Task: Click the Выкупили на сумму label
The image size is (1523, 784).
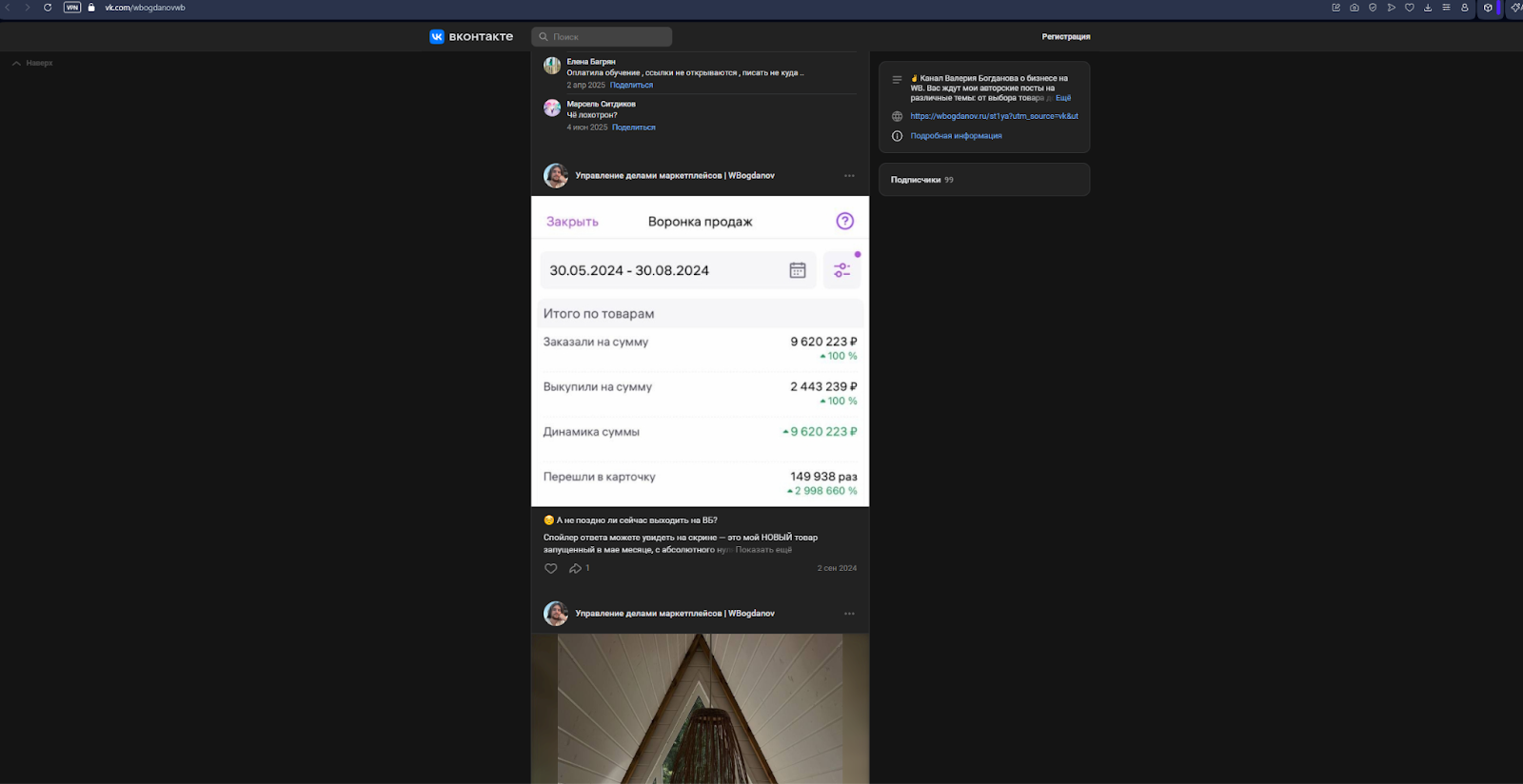Action: [x=598, y=387]
